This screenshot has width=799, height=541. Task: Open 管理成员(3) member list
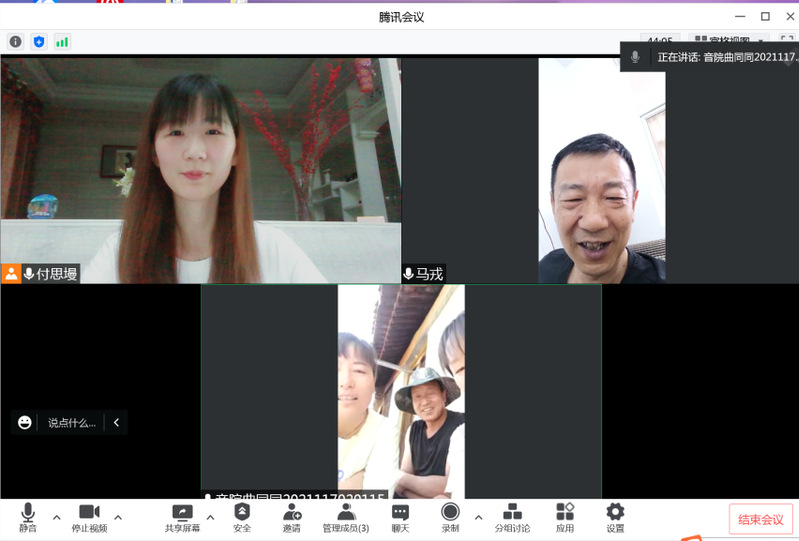coord(346,518)
